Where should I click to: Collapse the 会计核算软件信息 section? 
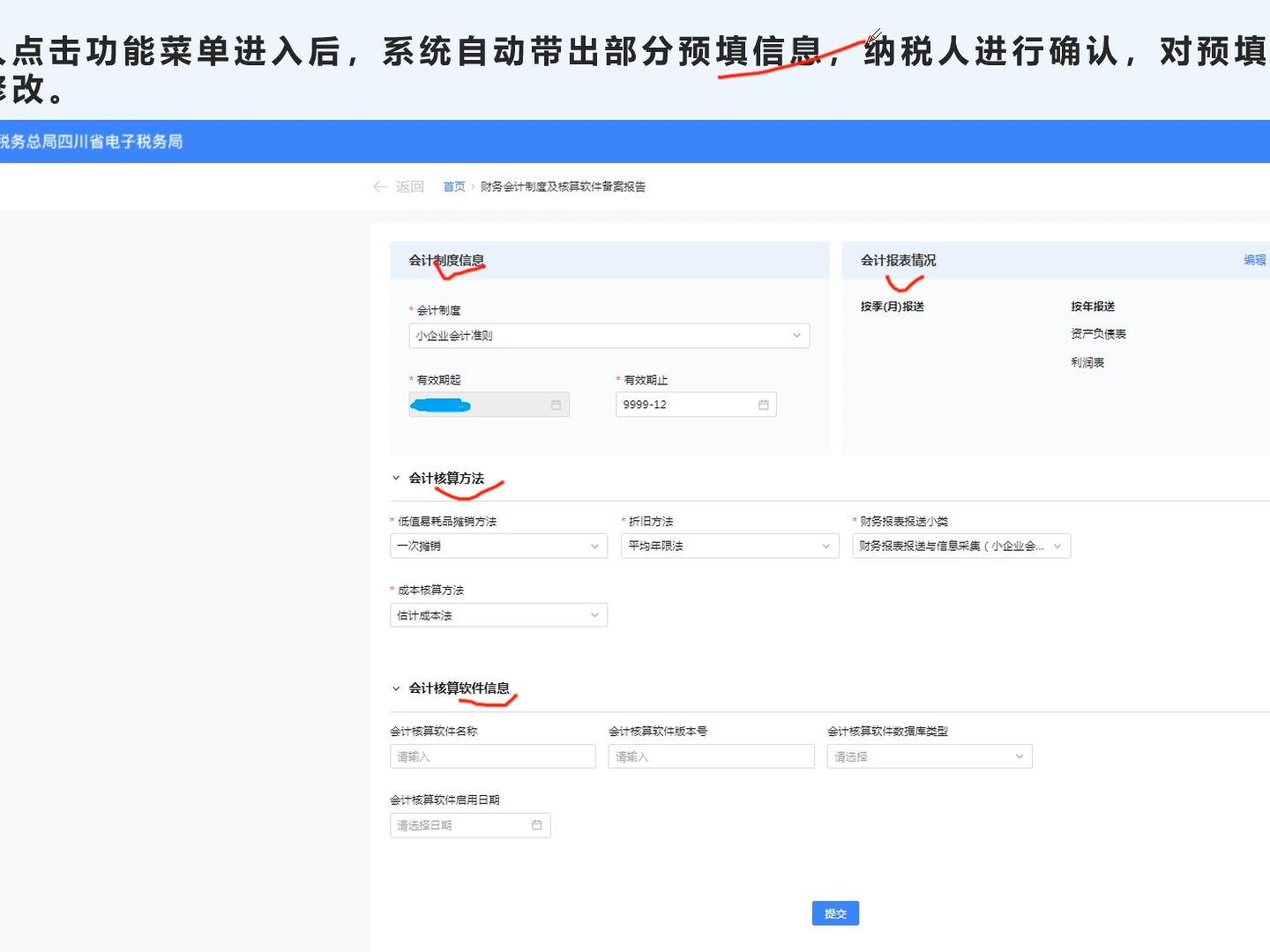[x=396, y=688]
